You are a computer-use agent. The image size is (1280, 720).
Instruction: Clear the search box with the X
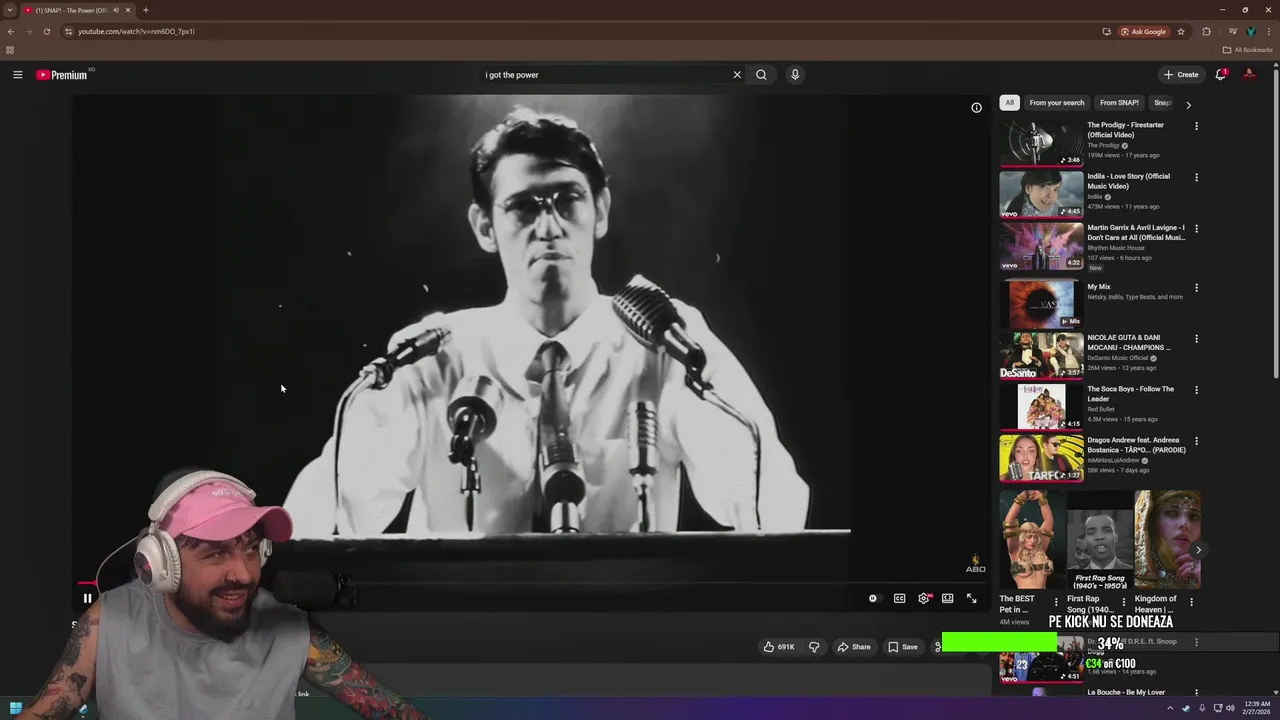pyautogui.click(x=737, y=75)
